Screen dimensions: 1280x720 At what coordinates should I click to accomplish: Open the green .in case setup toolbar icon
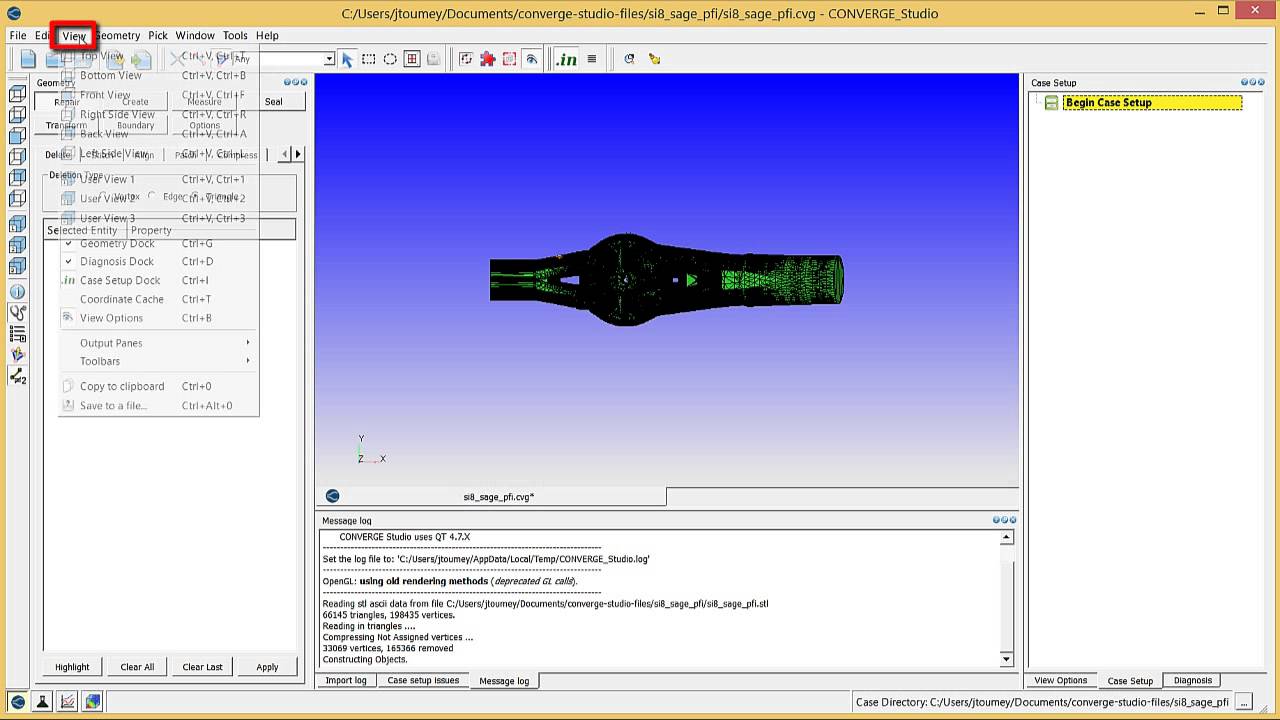click(567, 59)
